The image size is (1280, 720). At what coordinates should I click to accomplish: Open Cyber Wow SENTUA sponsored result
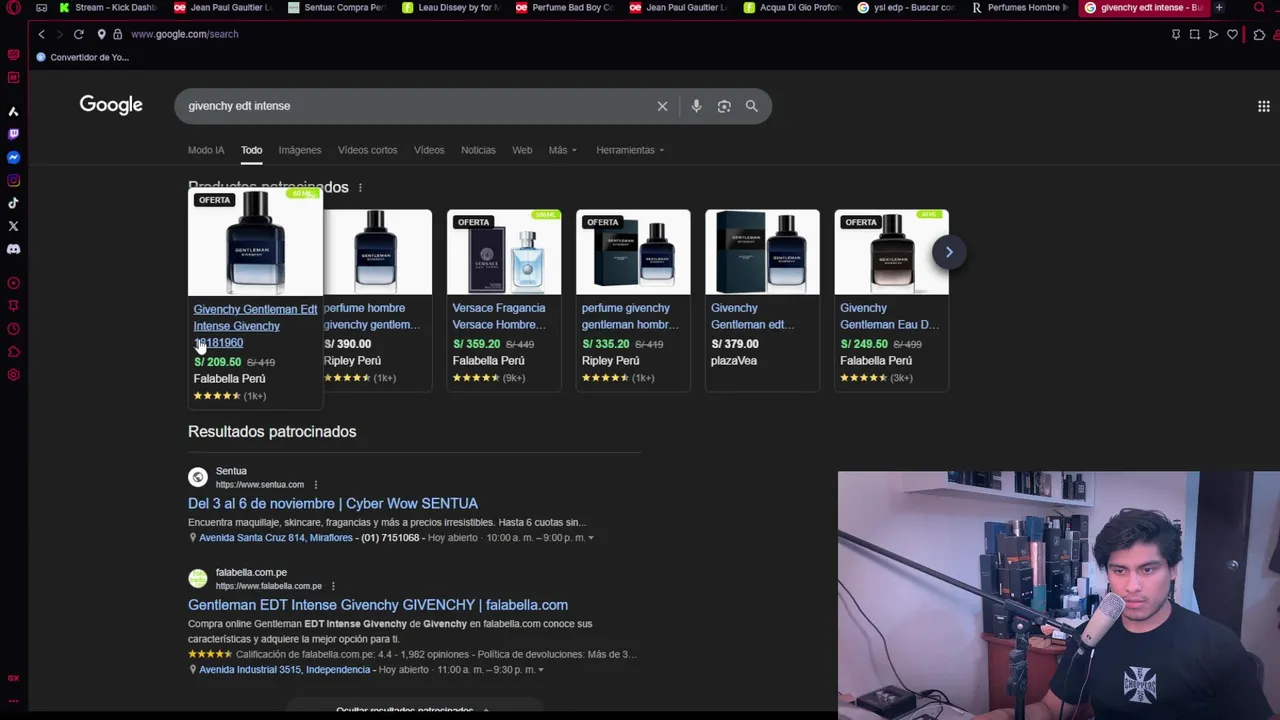(x=333, y=504)
